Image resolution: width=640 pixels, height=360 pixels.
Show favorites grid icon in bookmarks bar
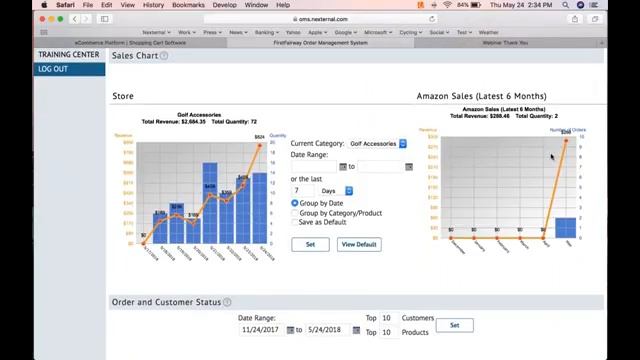coord(44,32)
